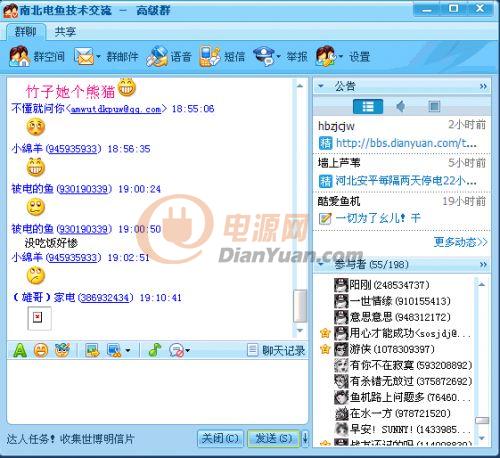The width and height of the screenshot is (500, 458).
Task: Switch announcement panel to list view
Action: (368, 107)
